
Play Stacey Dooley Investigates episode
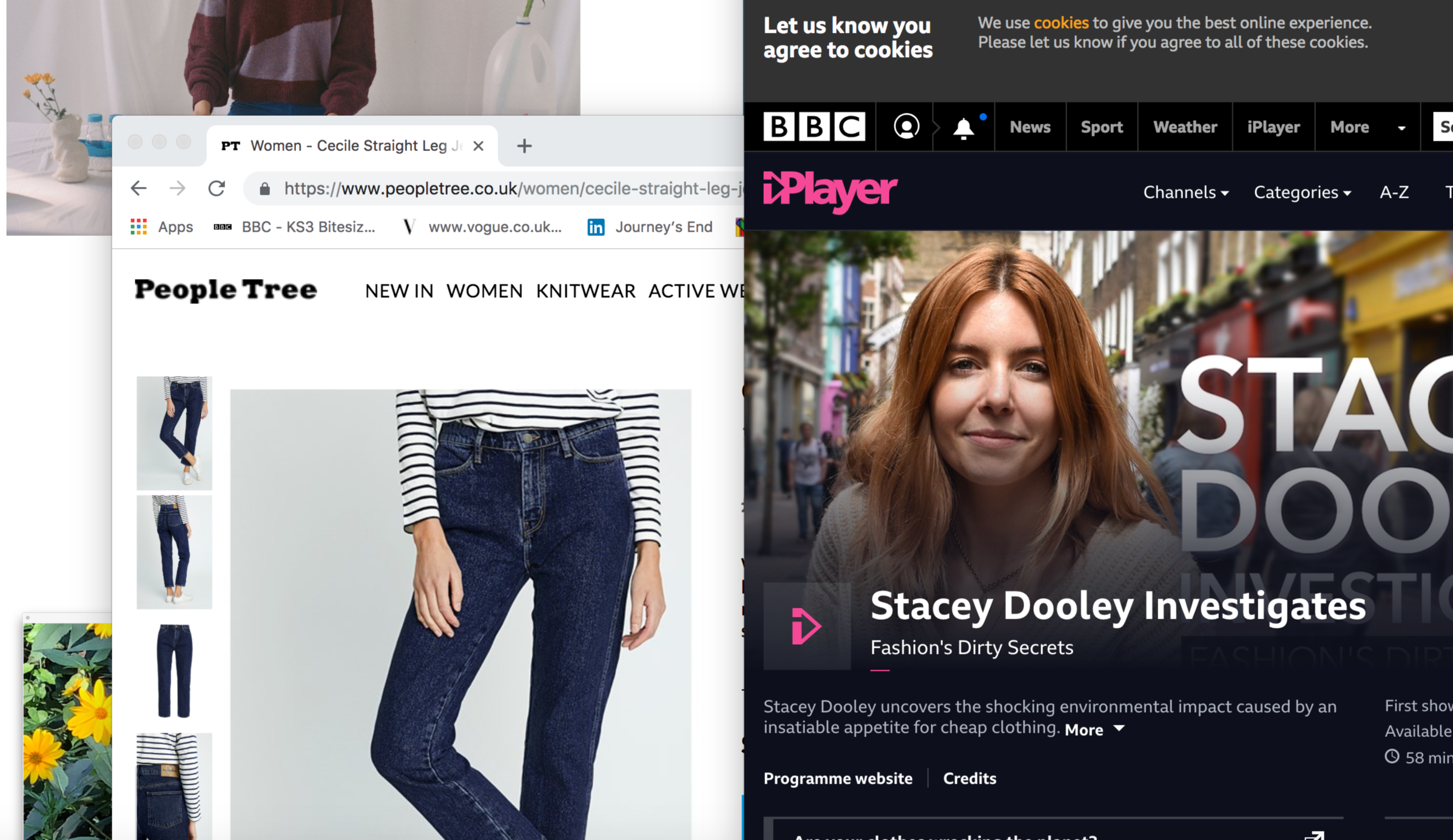pyautogui.click(x=807, y=626)
